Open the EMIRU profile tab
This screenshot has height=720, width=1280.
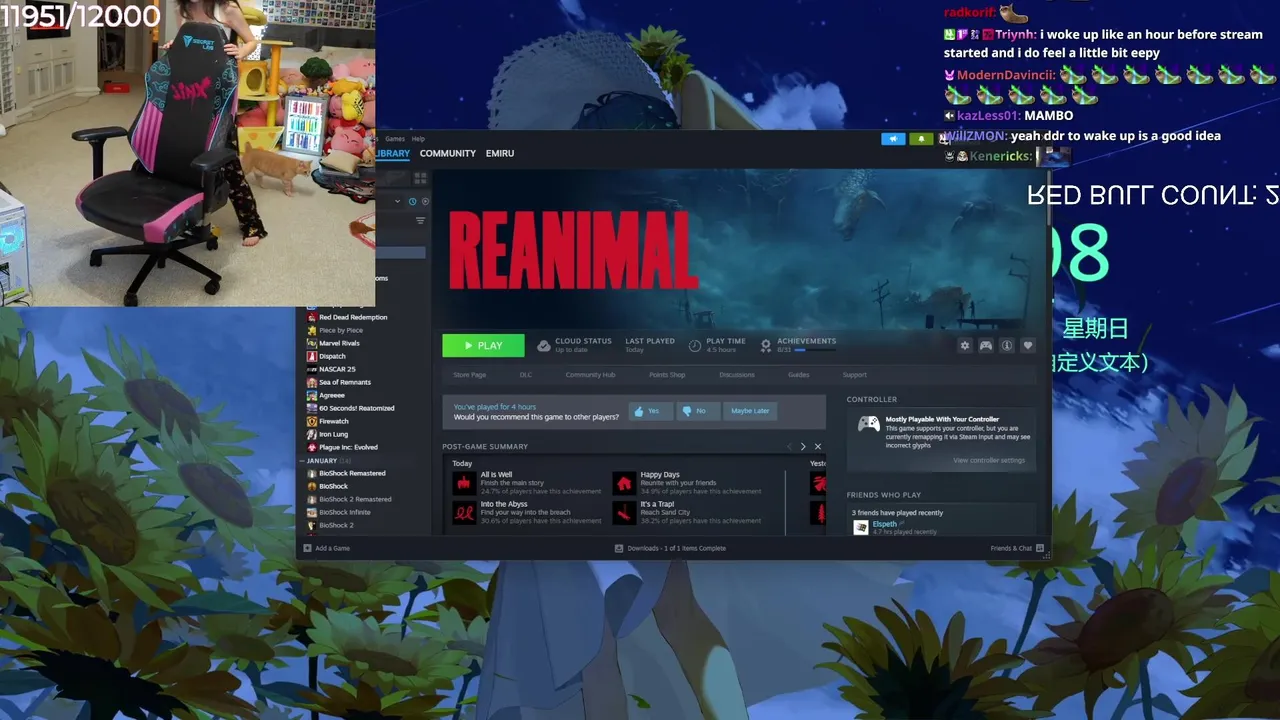[500, 153]
